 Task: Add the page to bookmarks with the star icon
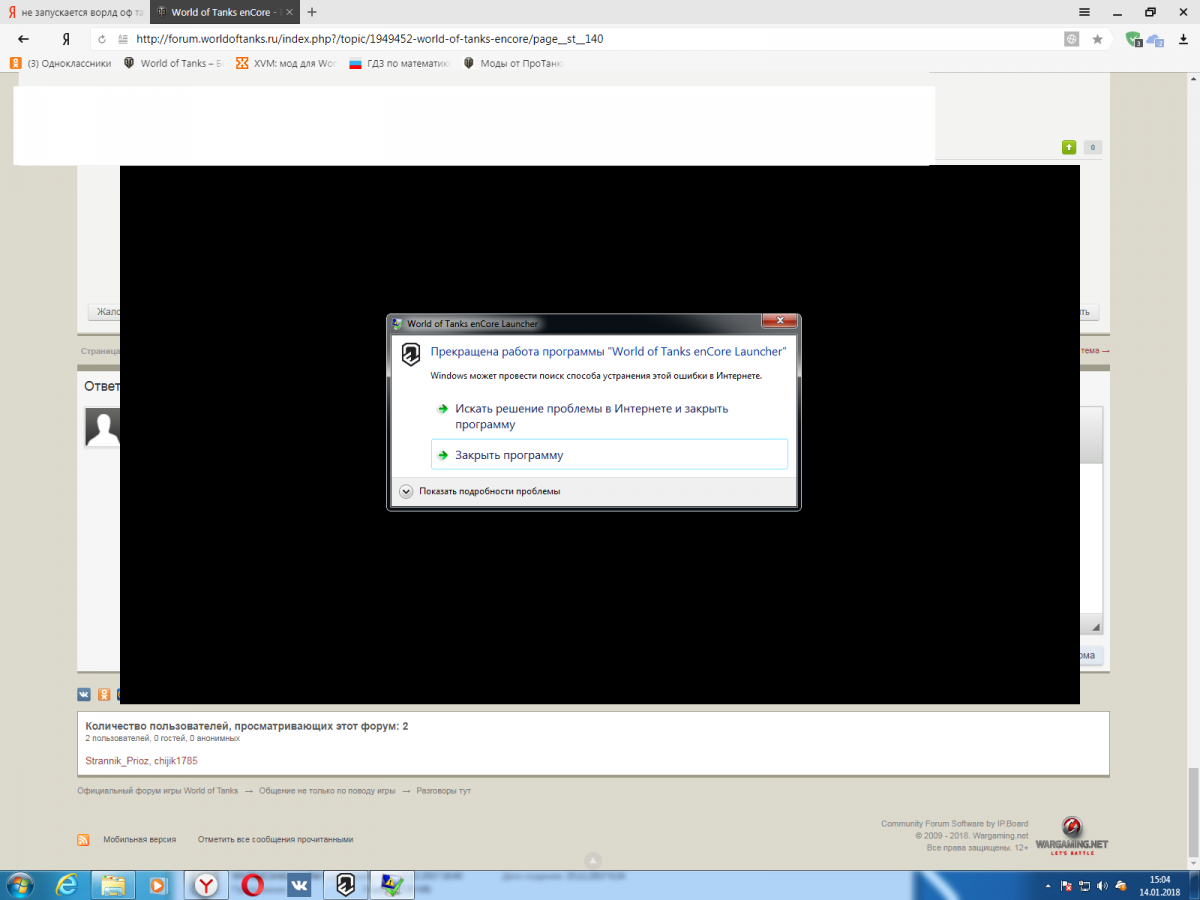pos(1097,39)
